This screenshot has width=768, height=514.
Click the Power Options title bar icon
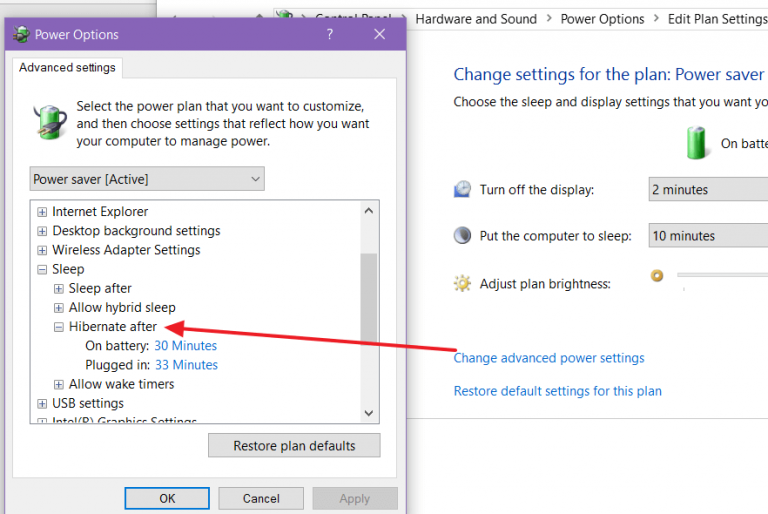[22, 35]
